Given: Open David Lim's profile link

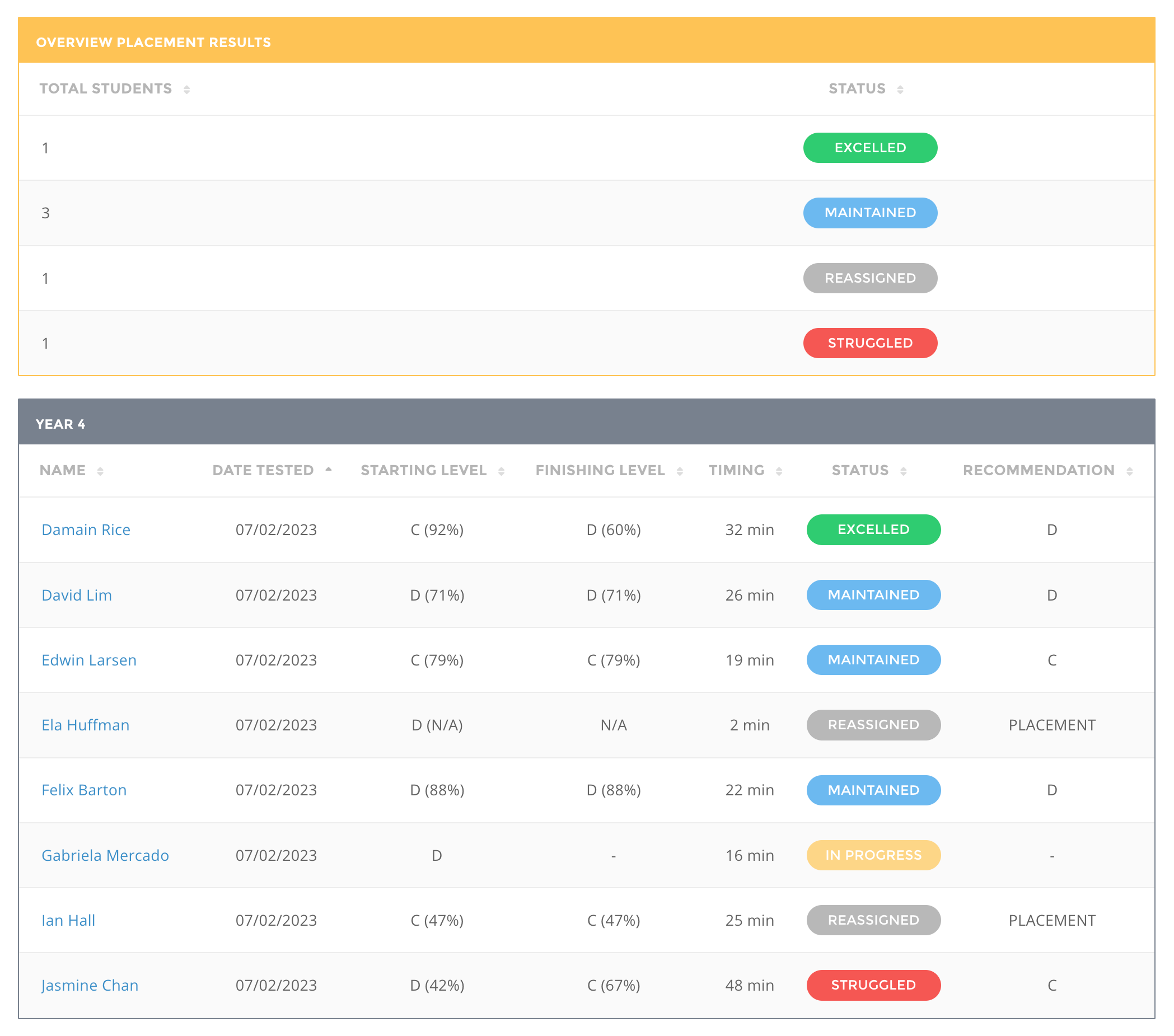Looking at the screenshot, I should 77,595.
